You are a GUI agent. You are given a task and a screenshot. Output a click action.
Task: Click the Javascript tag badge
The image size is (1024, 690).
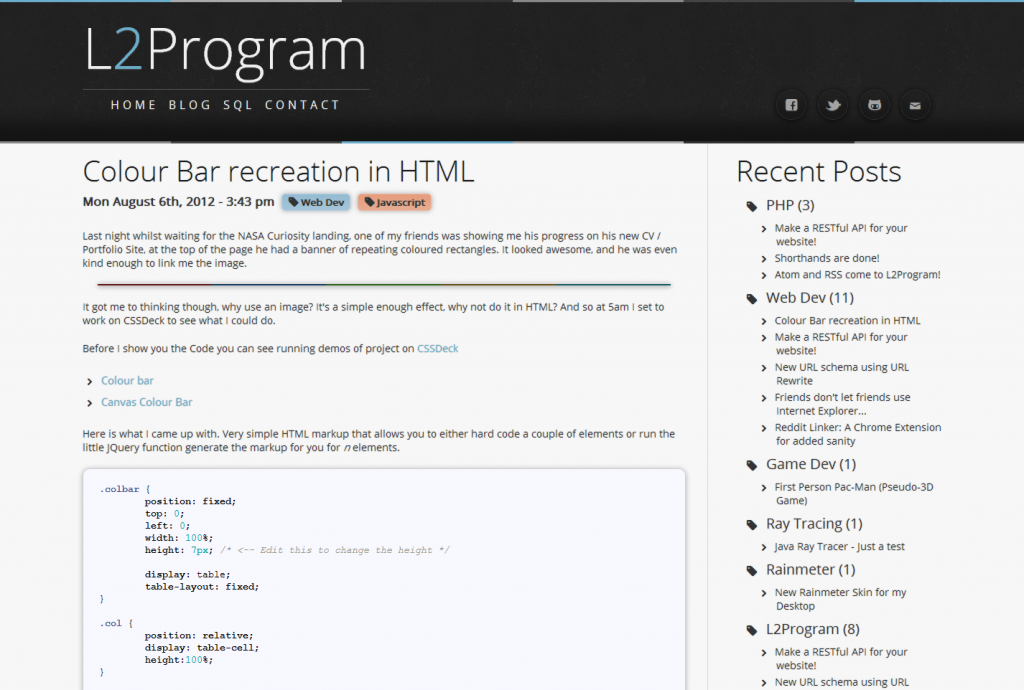tap(394, 202)
